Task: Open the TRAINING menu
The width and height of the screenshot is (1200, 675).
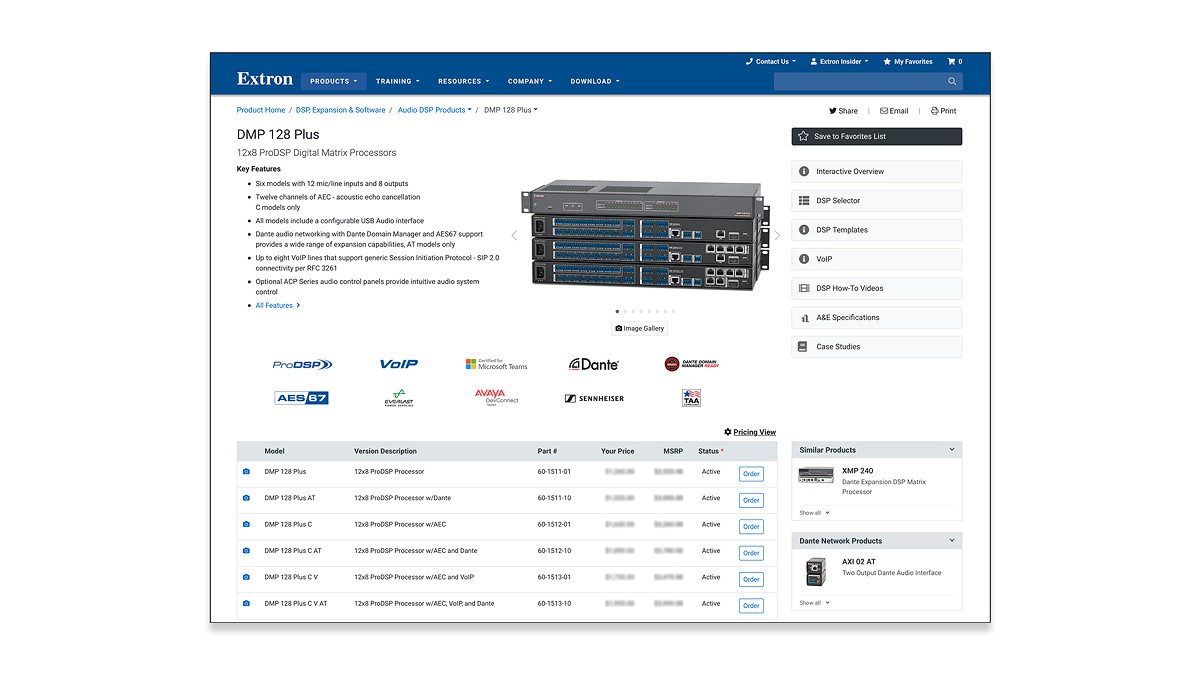Action: point(397,81)
